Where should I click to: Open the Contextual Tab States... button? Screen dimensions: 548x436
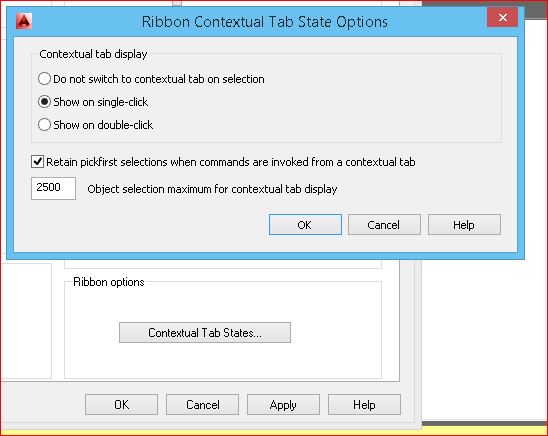click(x=205, y=333)
